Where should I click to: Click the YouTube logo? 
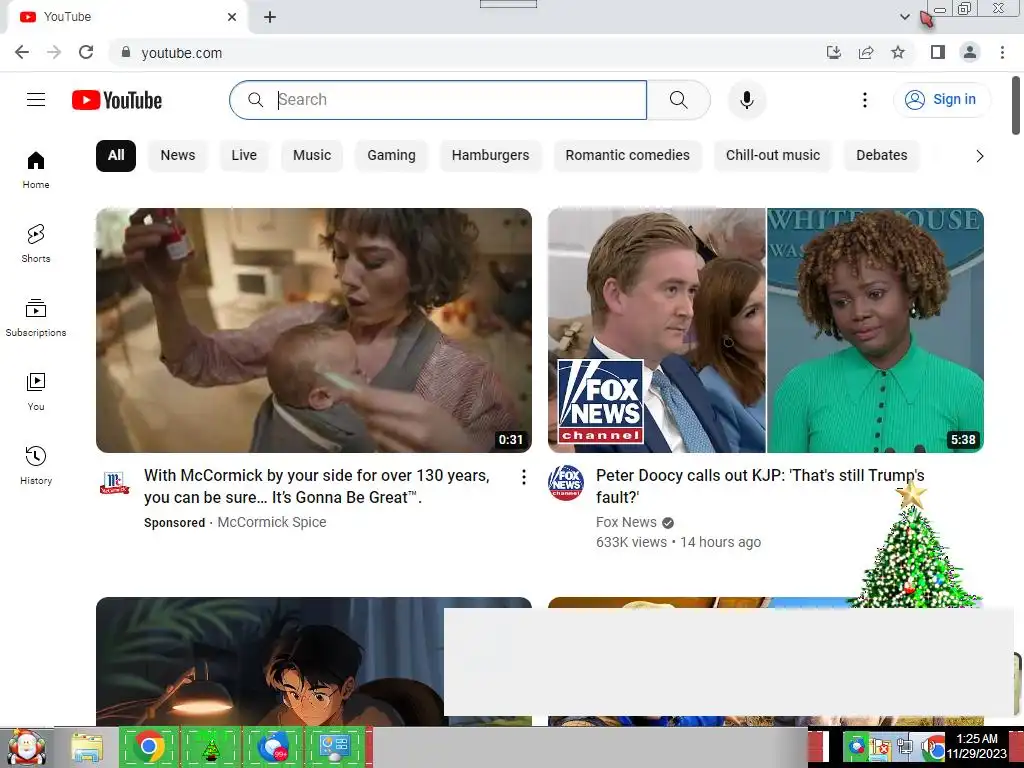pos(117,100)
